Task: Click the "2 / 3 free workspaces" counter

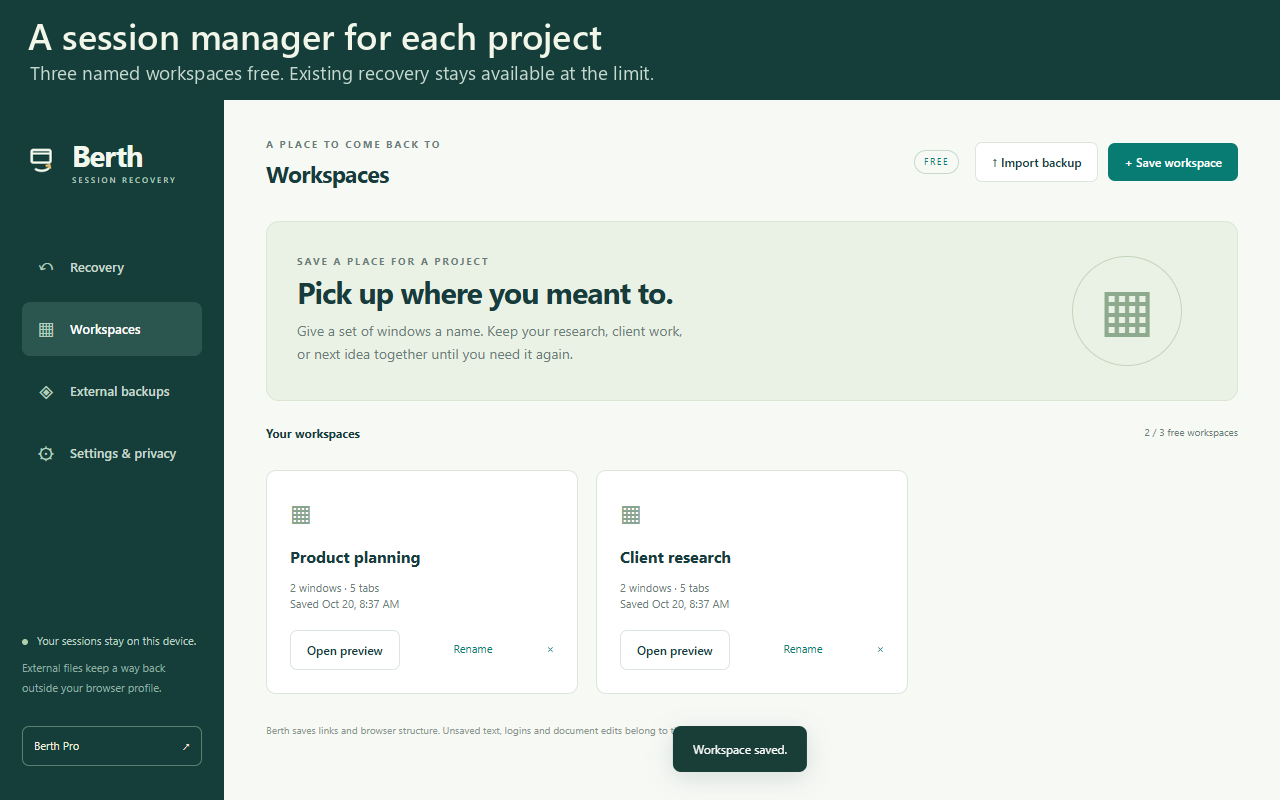Action: tap(1191, 433)
